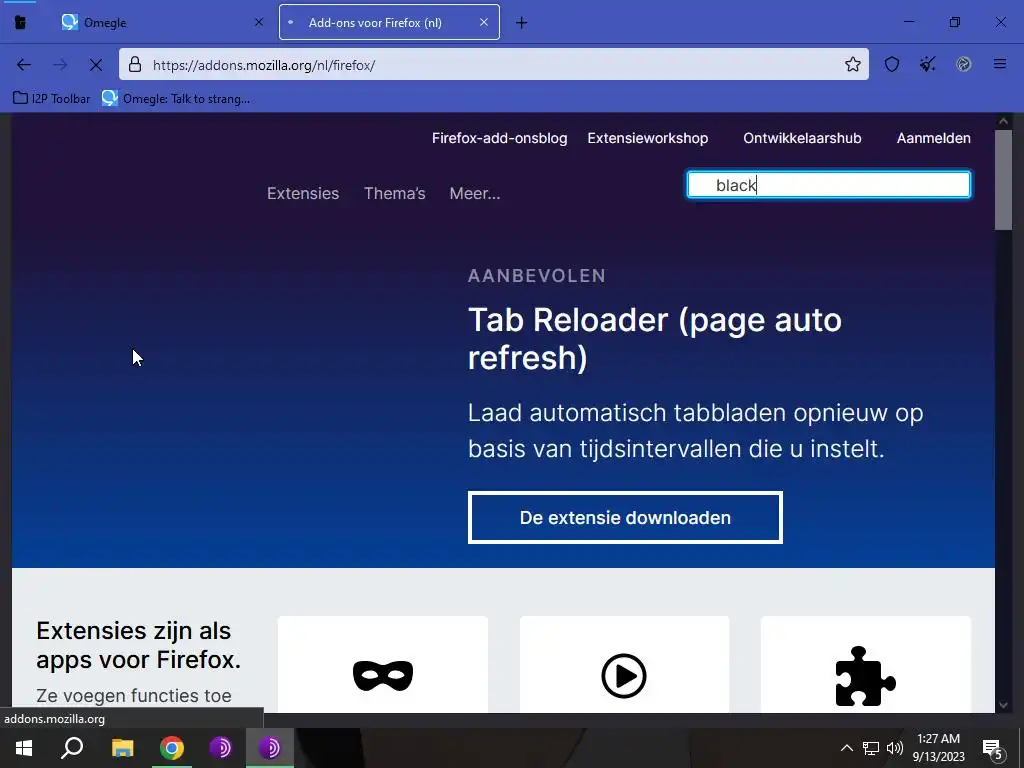Open Windows taskbar search
Viewport: 1024px width, 768px height.
(72, 748)
